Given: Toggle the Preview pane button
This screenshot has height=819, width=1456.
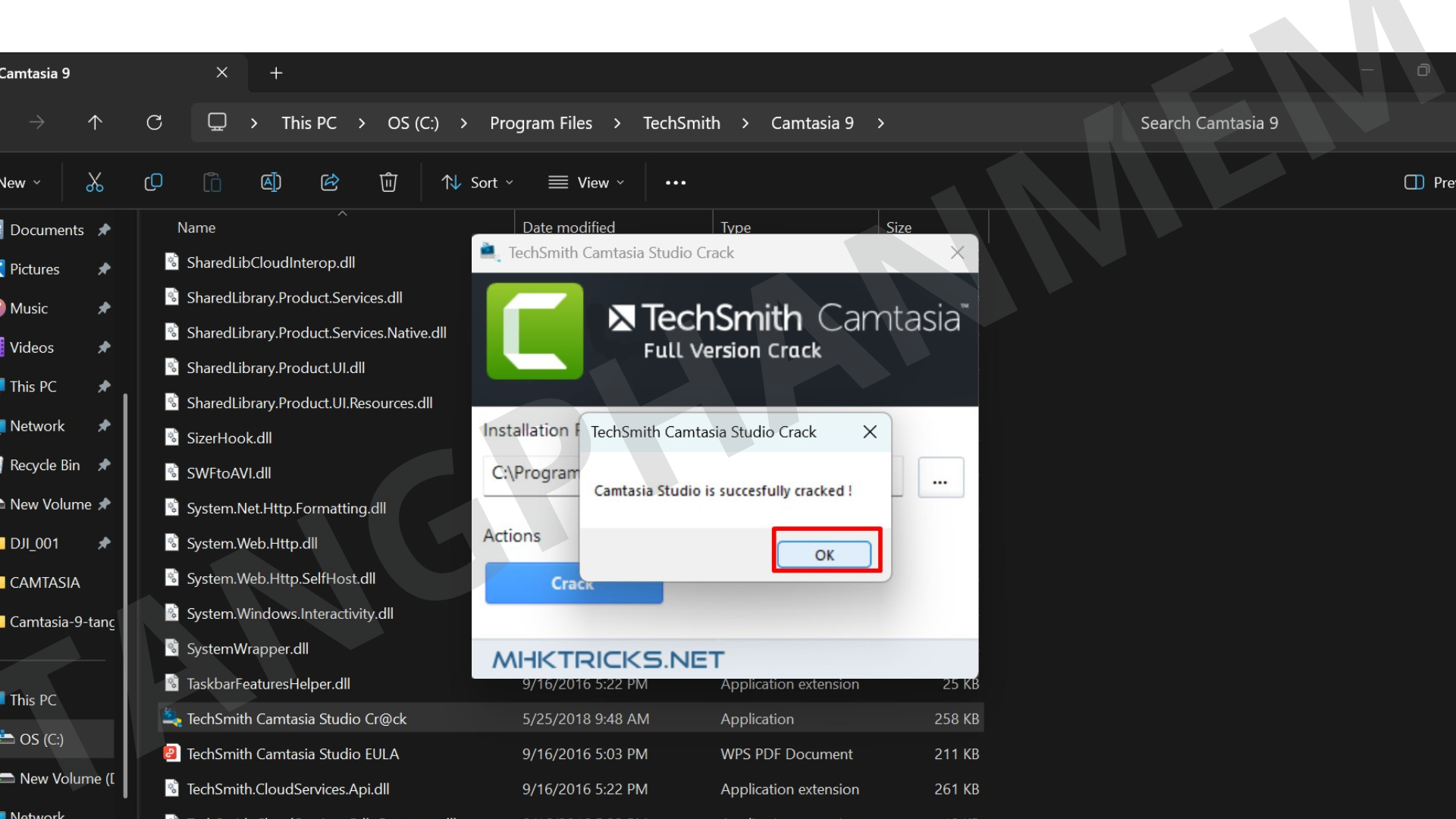Looking at the screenshot, I should coord(1429,182).
